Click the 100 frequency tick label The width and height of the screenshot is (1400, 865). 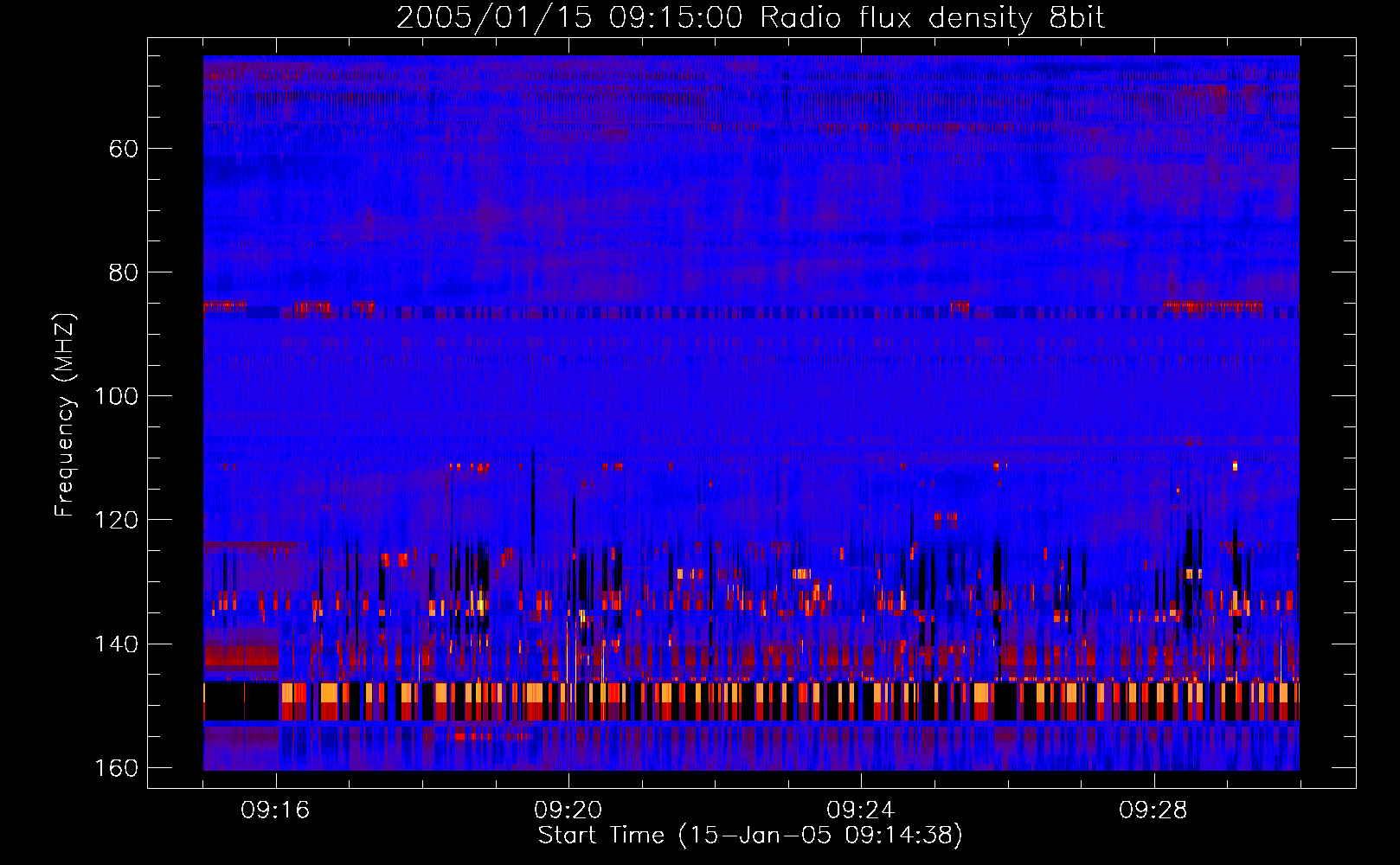pyautogui.click(x=116, y=396)
